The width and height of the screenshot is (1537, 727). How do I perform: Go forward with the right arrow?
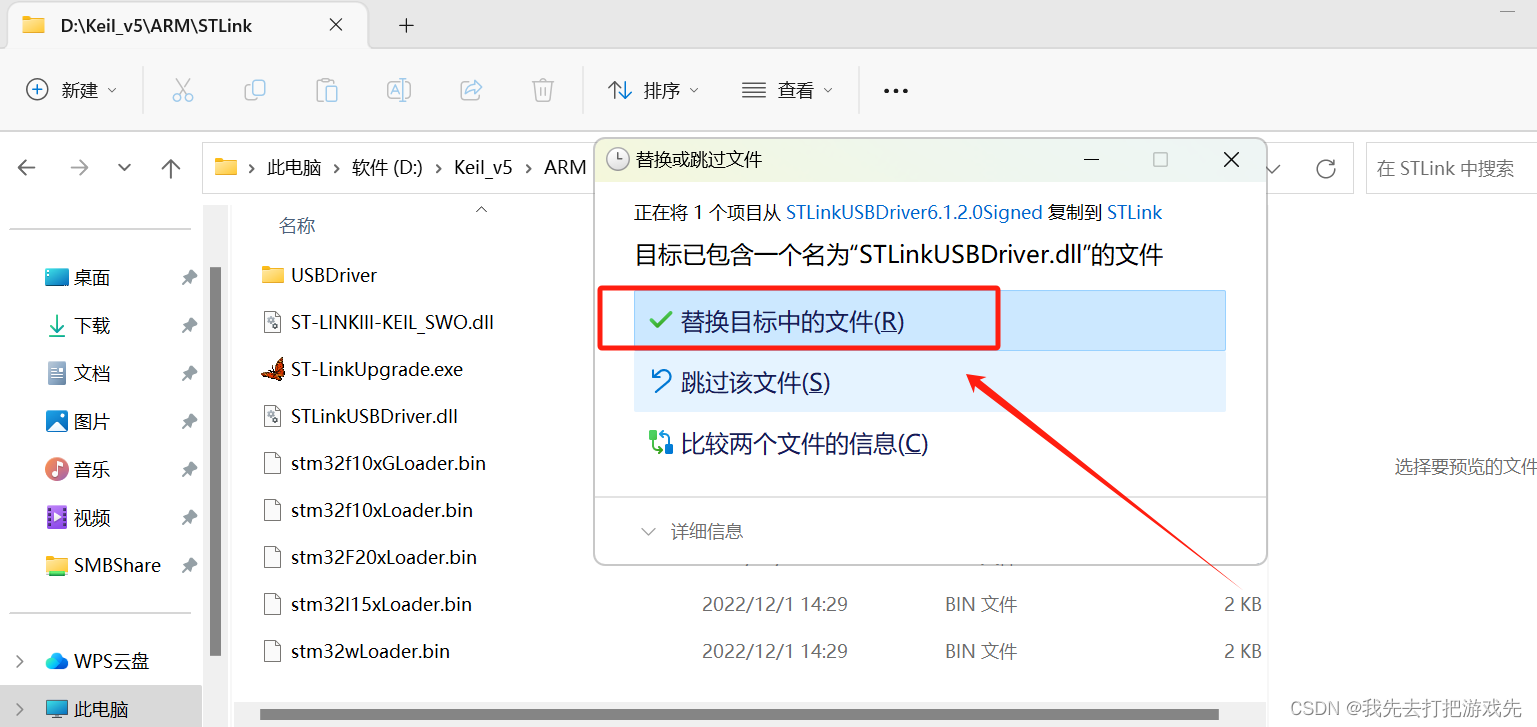(x=79, y=168)
